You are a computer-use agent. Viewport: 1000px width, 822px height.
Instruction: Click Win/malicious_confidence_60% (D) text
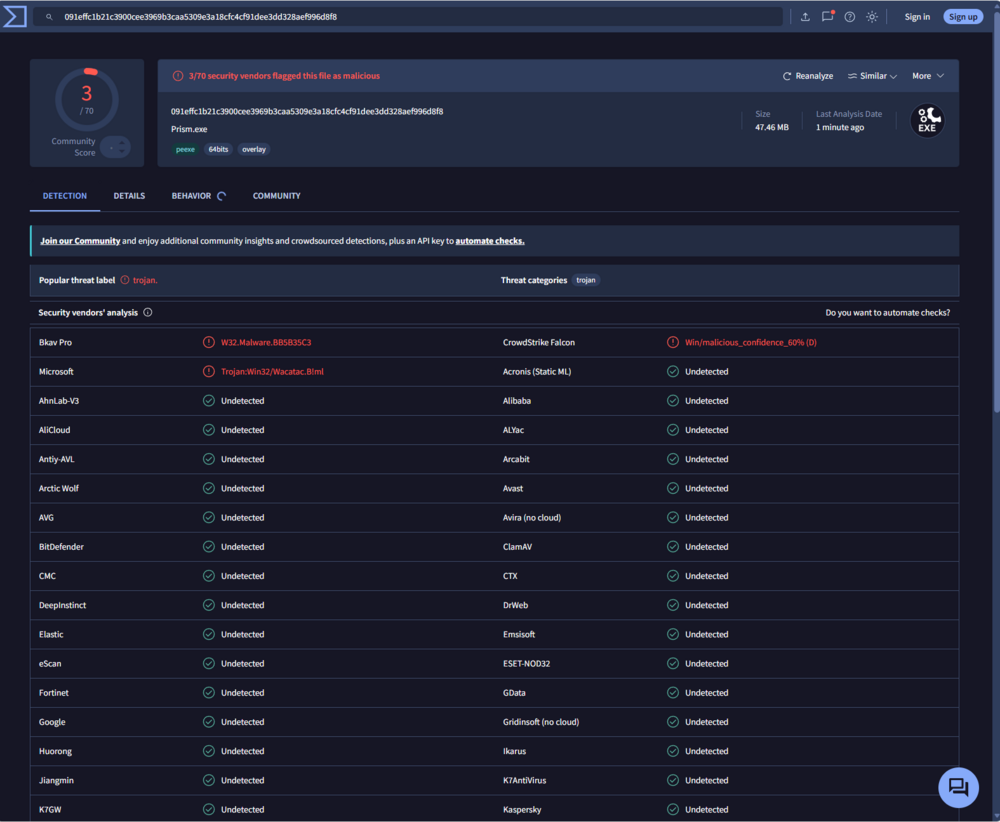coord(751,342)
